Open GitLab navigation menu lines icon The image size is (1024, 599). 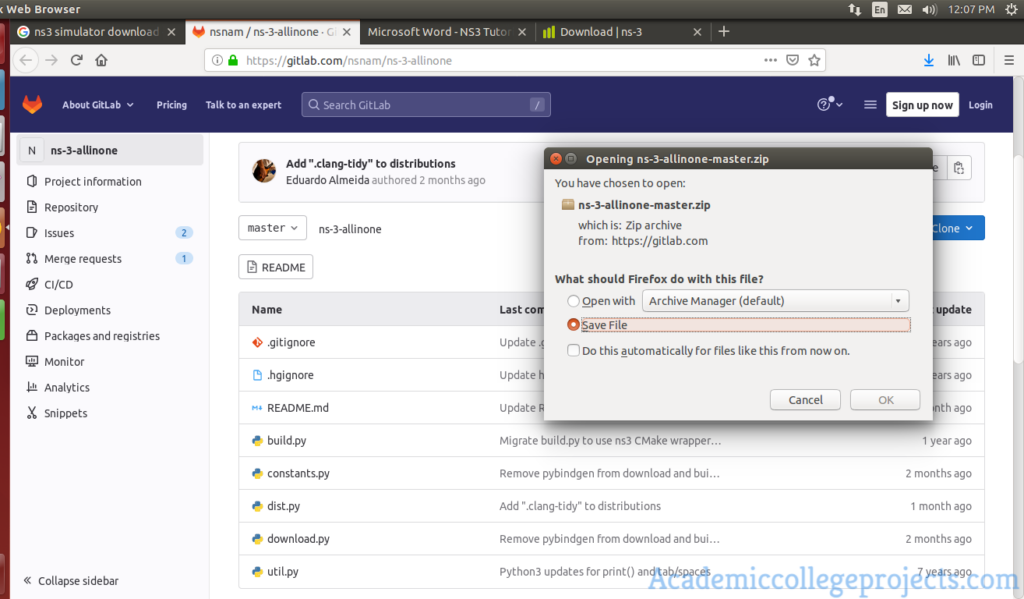pos(870,105)
